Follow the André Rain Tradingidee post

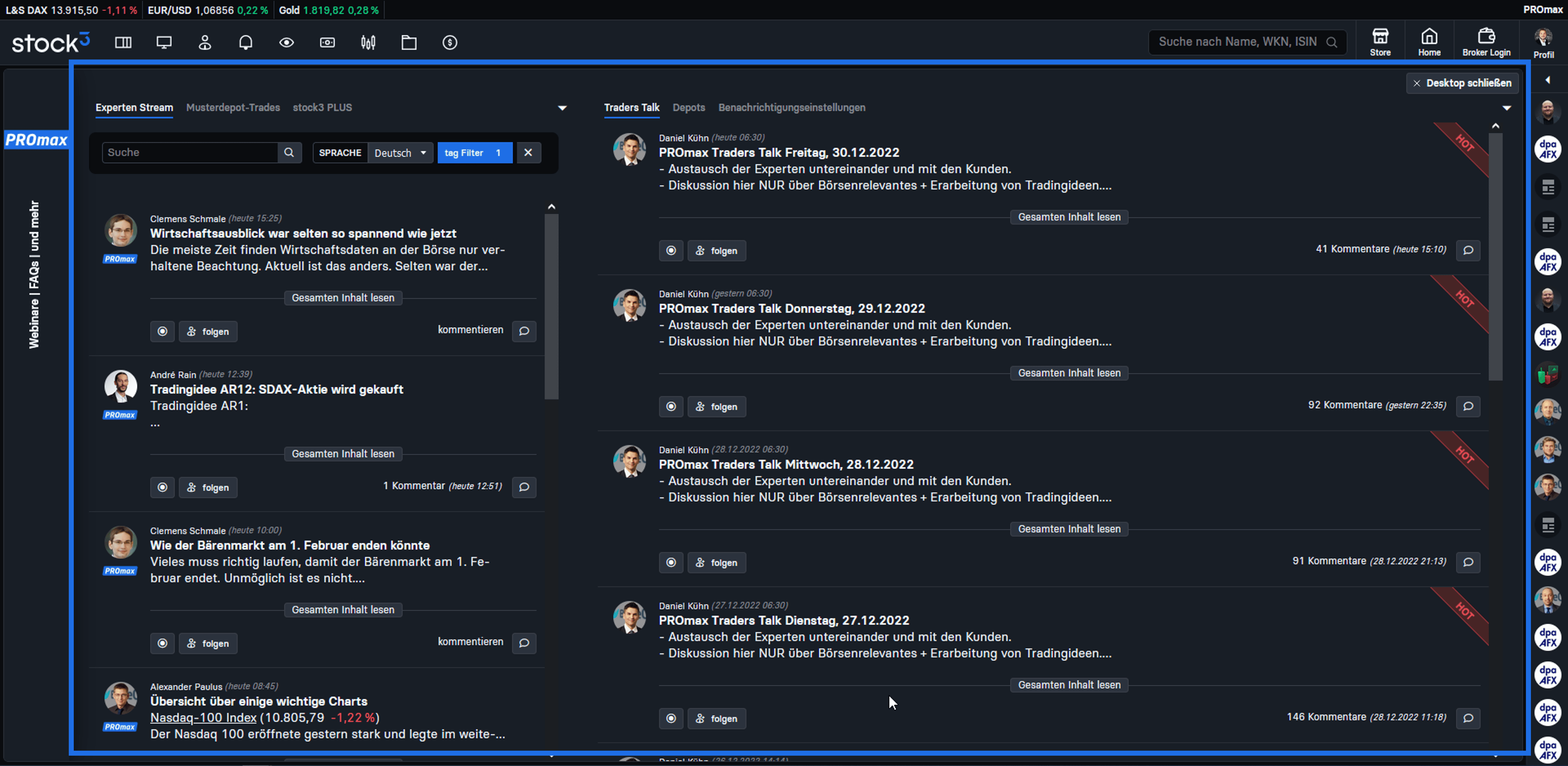pos(208,487)
